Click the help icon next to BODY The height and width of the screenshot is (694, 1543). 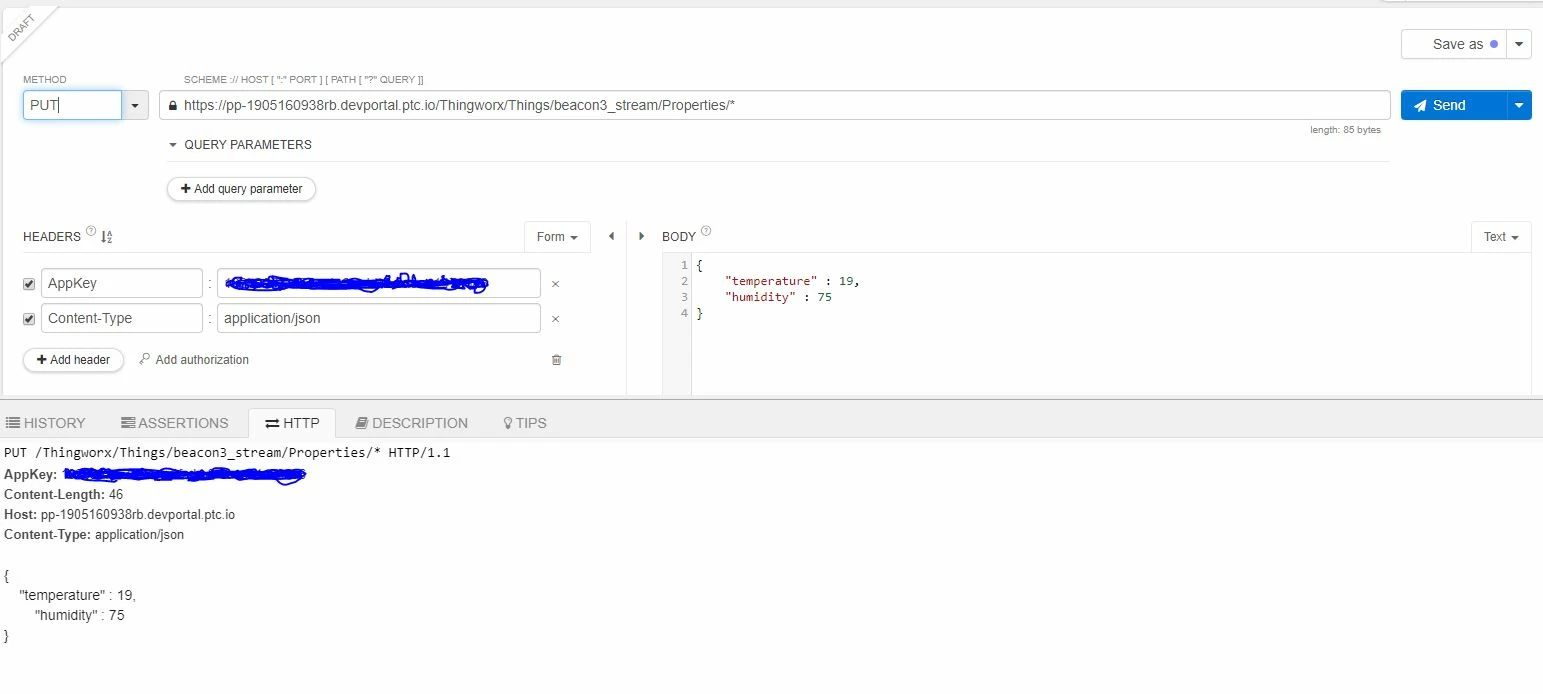(706, 232)
